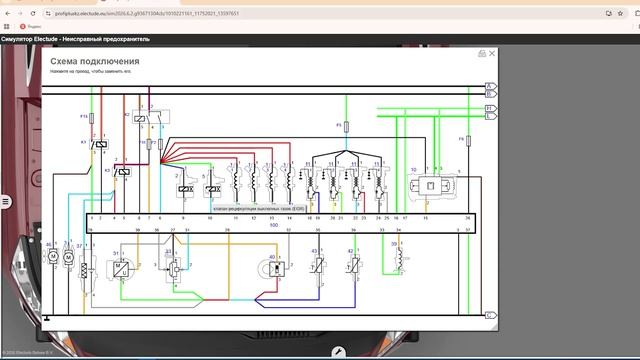
Task: Open the wrench tools icon below the diagram
Action: (x=338, y=352)
